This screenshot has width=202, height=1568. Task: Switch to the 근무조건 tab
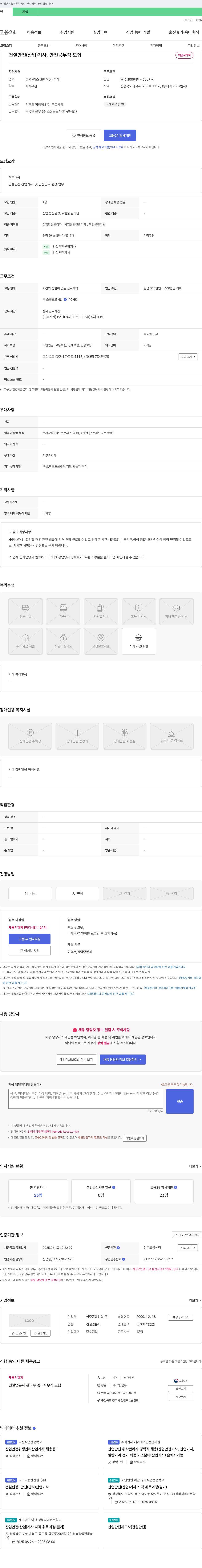pyautogui.click(x=43, y=46)
